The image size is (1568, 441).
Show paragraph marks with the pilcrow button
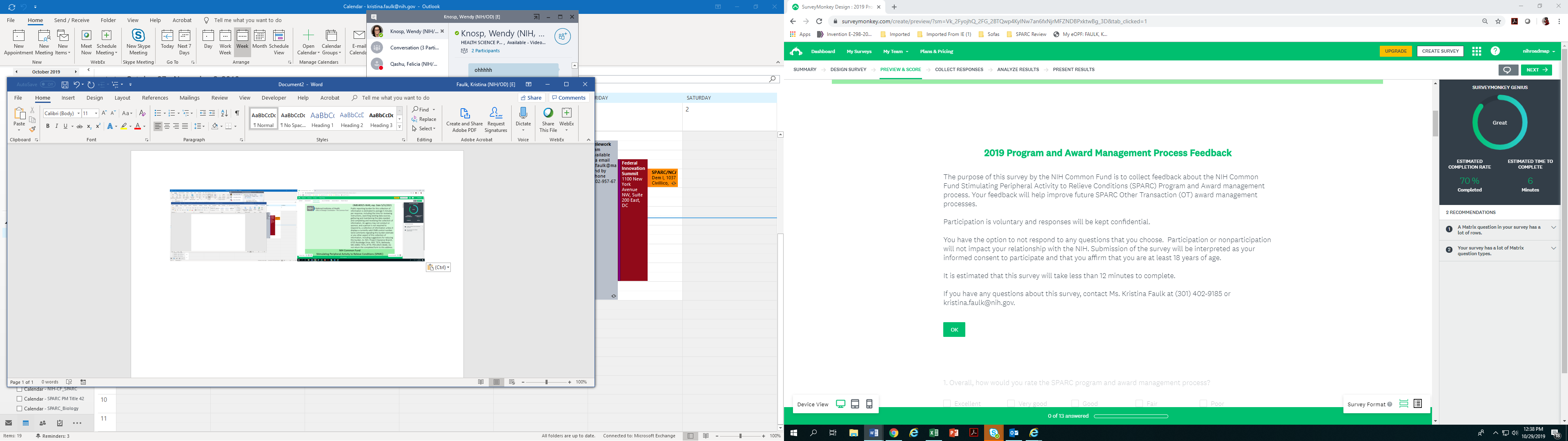pos(237,113)
